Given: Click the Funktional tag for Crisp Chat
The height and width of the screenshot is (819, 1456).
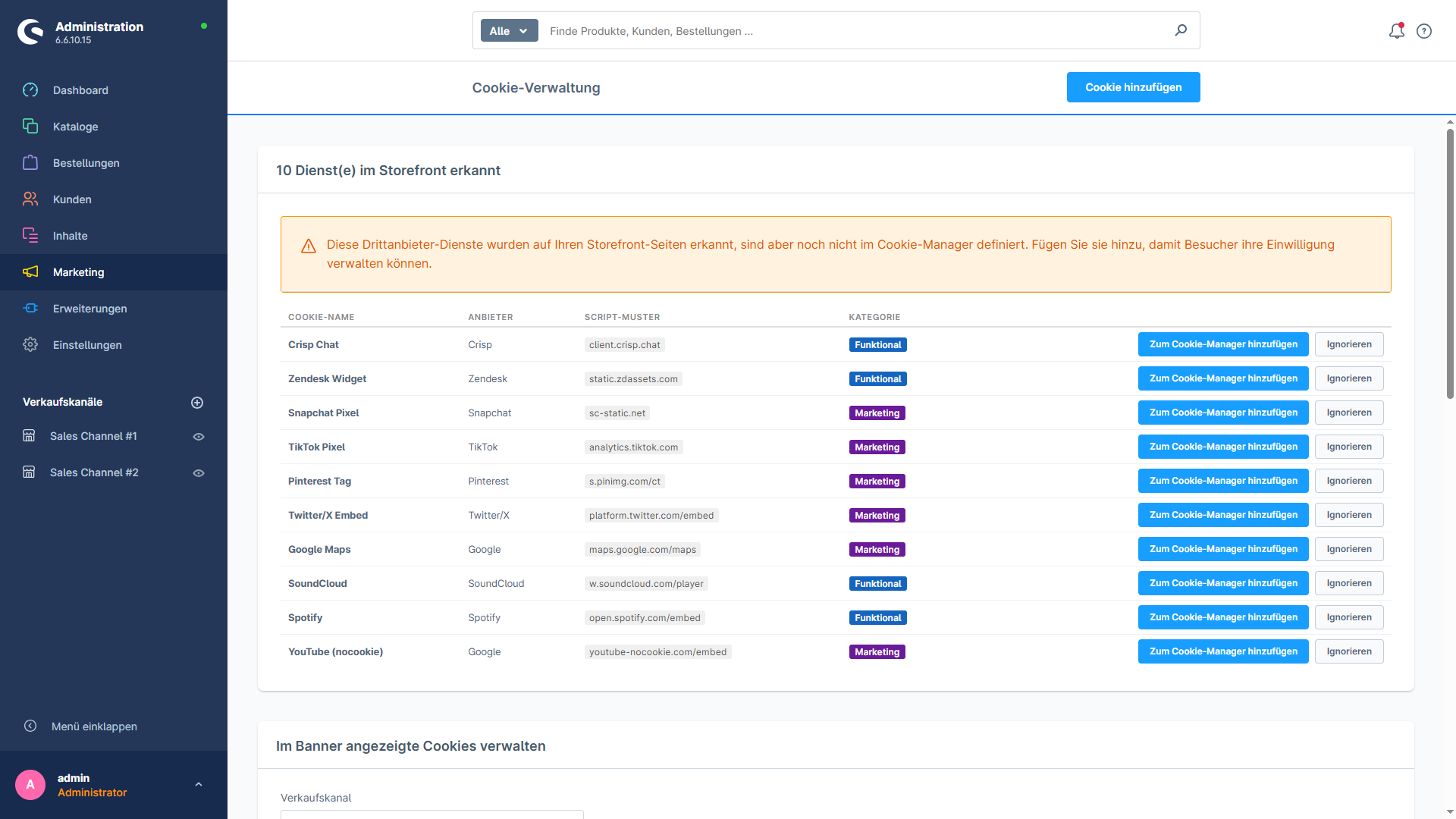Looking at the screenshot, I should tap(878, 345).
